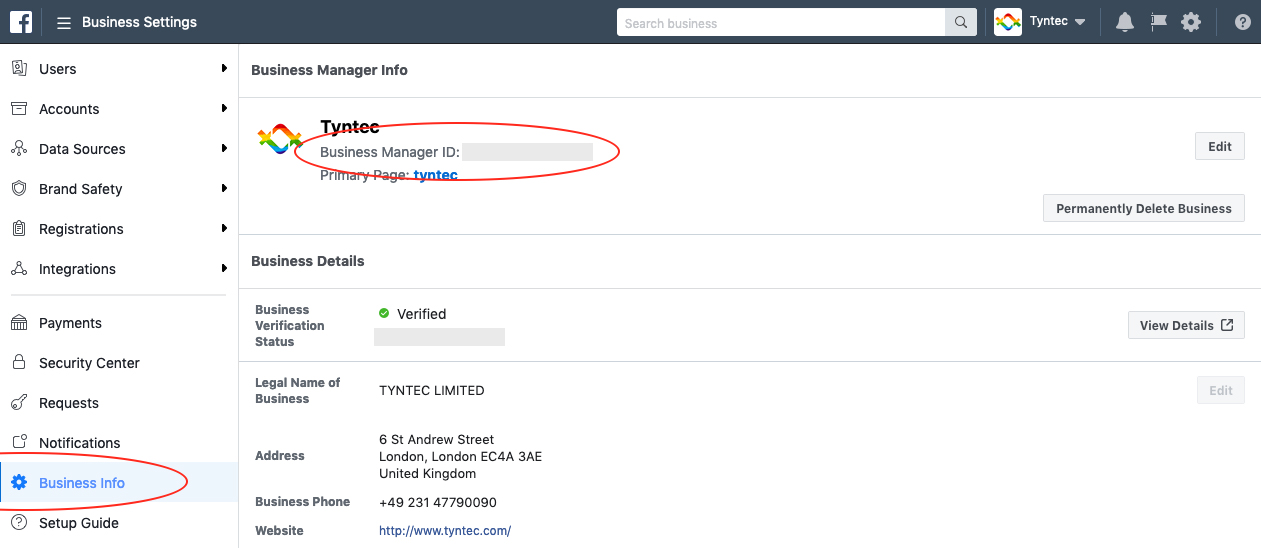The width and height of the screenshot is (1261, 548).
Task: Click Permanently Delete Business button
Action: 1144,208
